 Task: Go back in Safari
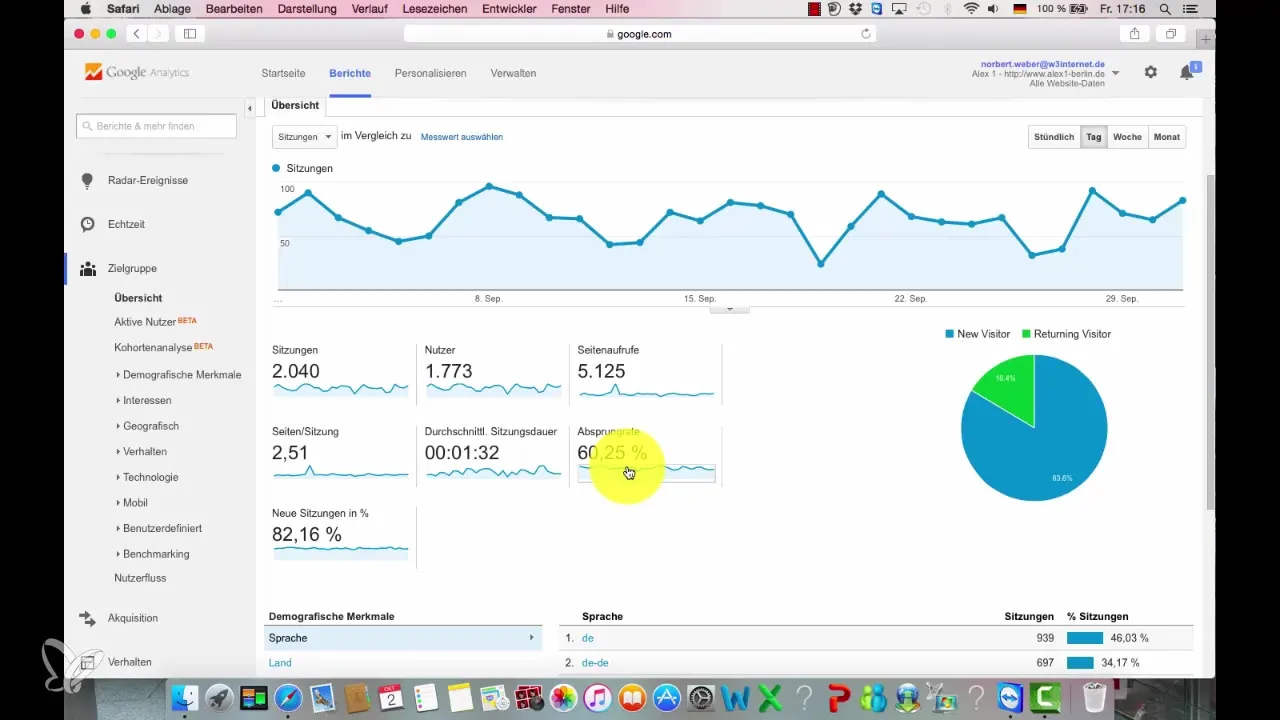click(137, 33)
